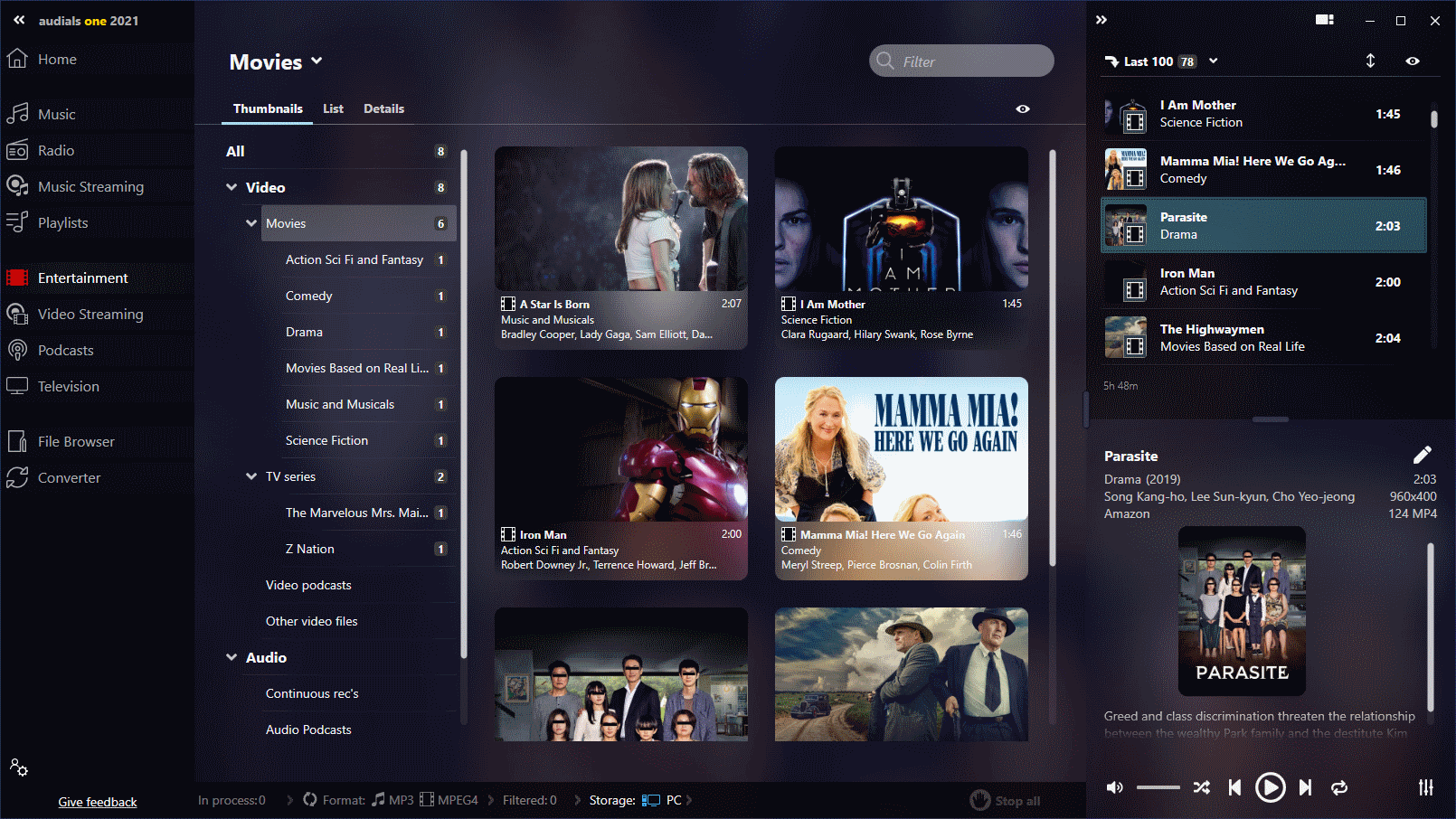Select the All category
This screenshot has height=819, width=1456.
338,151
